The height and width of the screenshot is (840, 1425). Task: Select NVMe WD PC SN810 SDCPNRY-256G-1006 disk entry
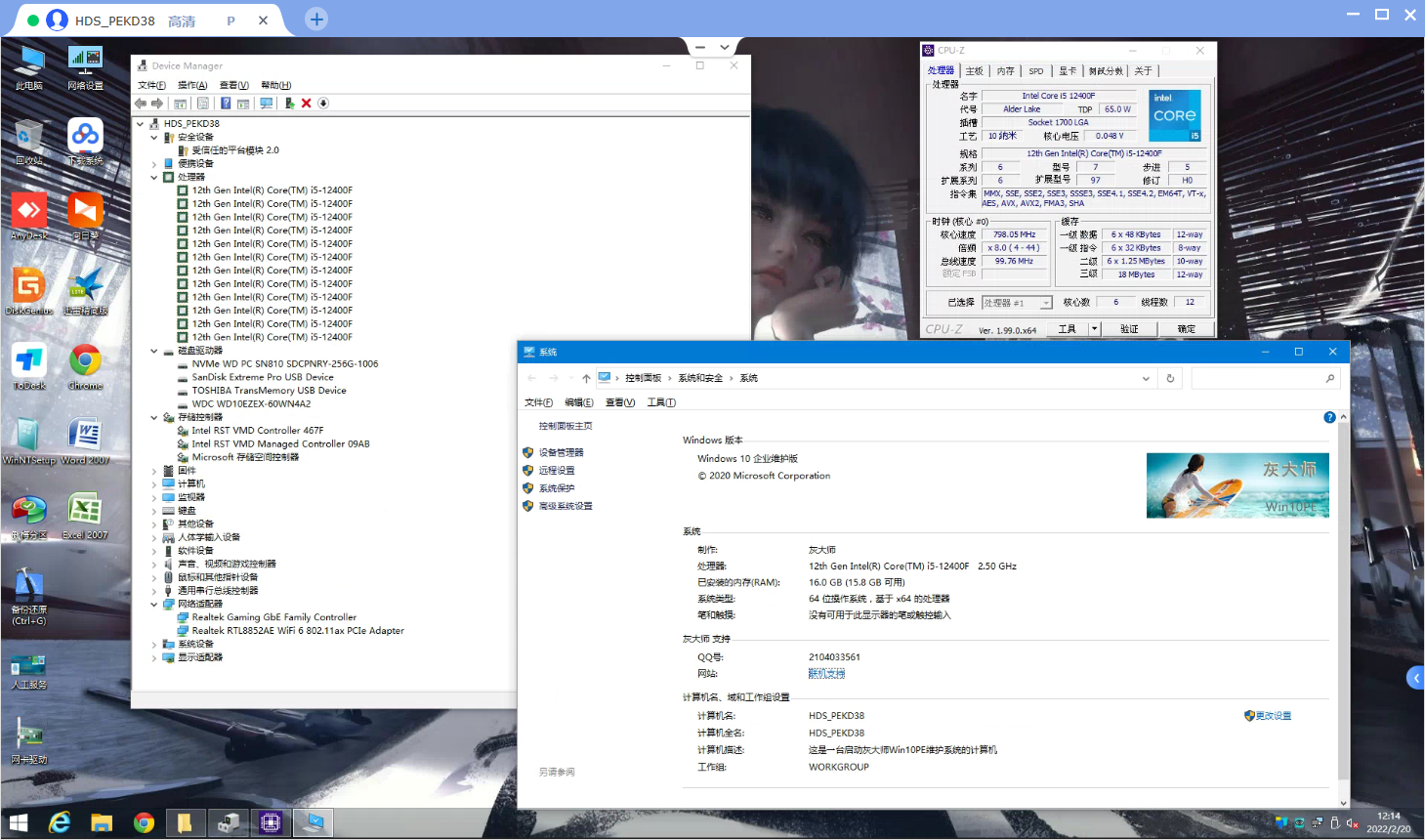(x=285, y=364)
